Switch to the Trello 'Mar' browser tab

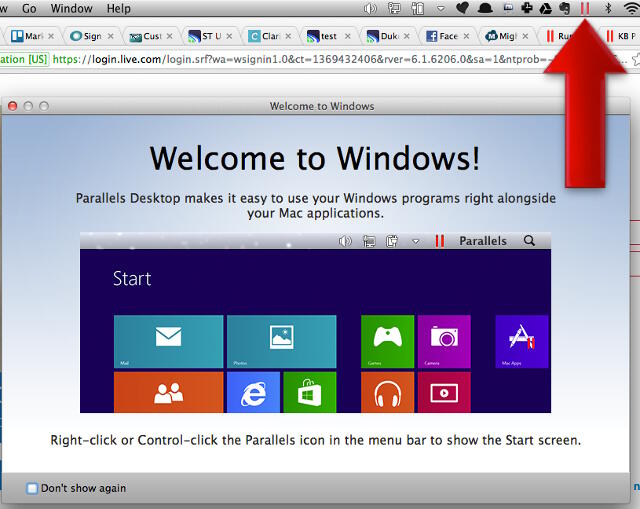33,36
